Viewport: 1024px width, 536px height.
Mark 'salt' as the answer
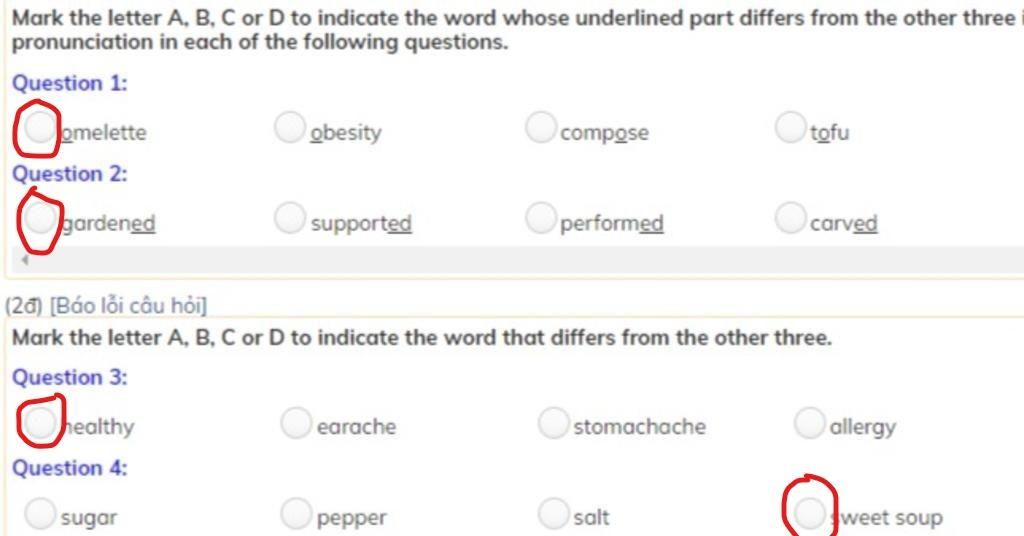[x=553, y=513]
